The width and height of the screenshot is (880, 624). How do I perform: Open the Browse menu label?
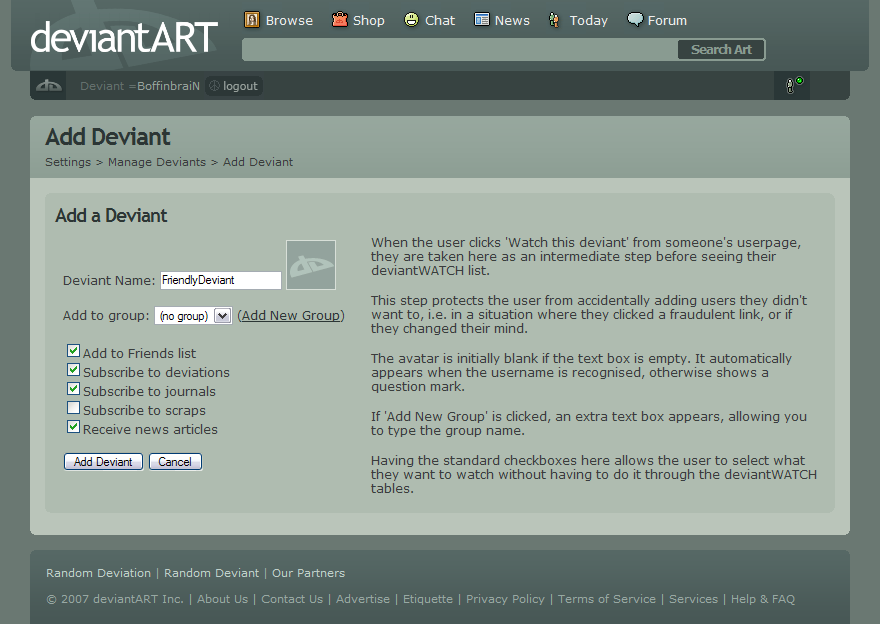(289, 20)
